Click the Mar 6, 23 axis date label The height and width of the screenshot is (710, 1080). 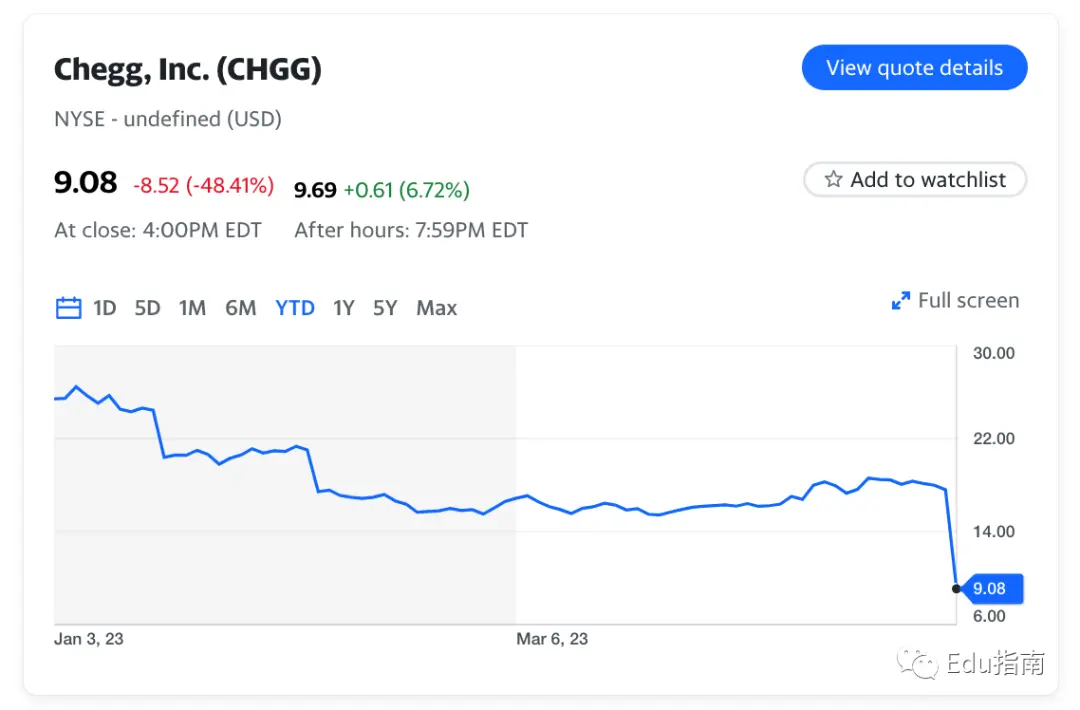(552, 639)
